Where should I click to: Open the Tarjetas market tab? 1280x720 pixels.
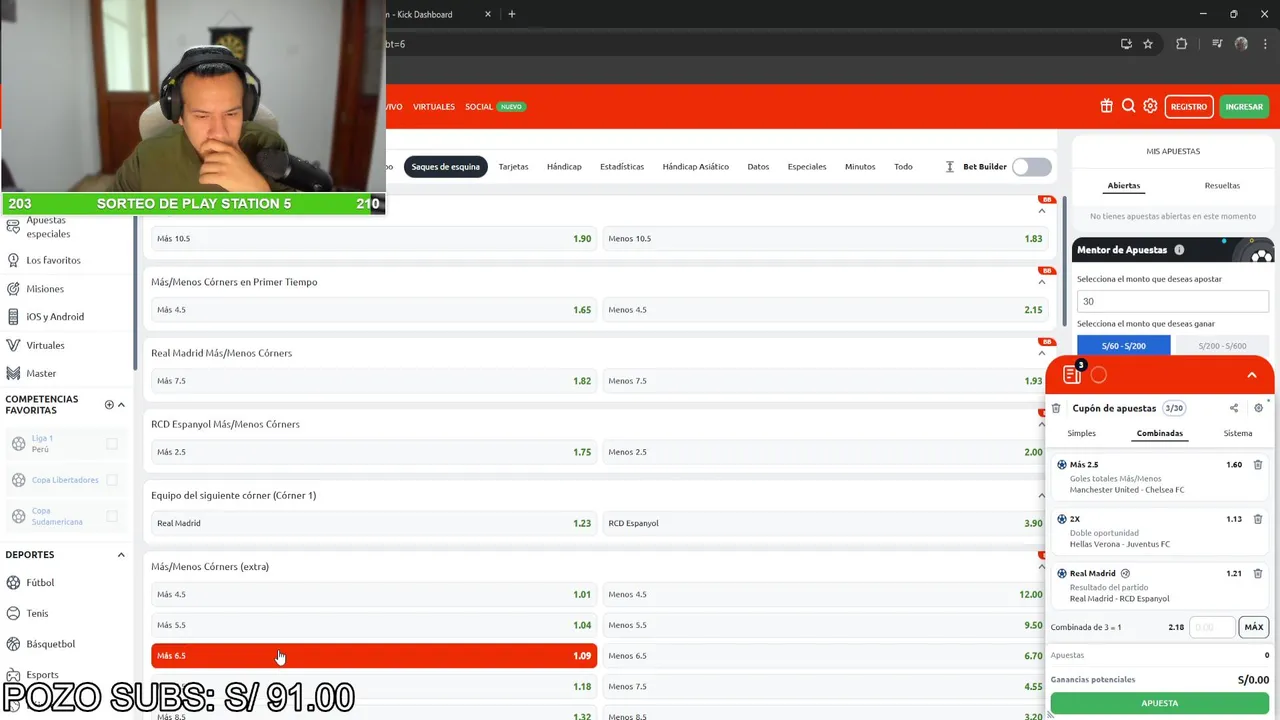pos(513,167)
